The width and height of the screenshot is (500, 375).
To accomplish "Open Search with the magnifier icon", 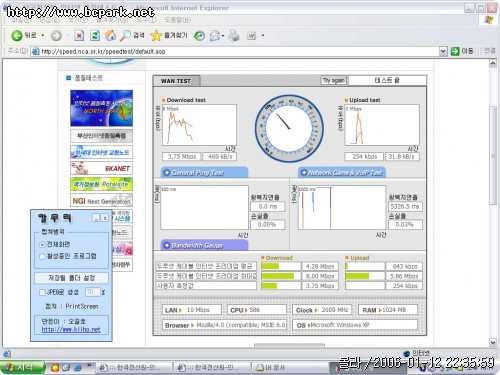I will coord(125,35).
